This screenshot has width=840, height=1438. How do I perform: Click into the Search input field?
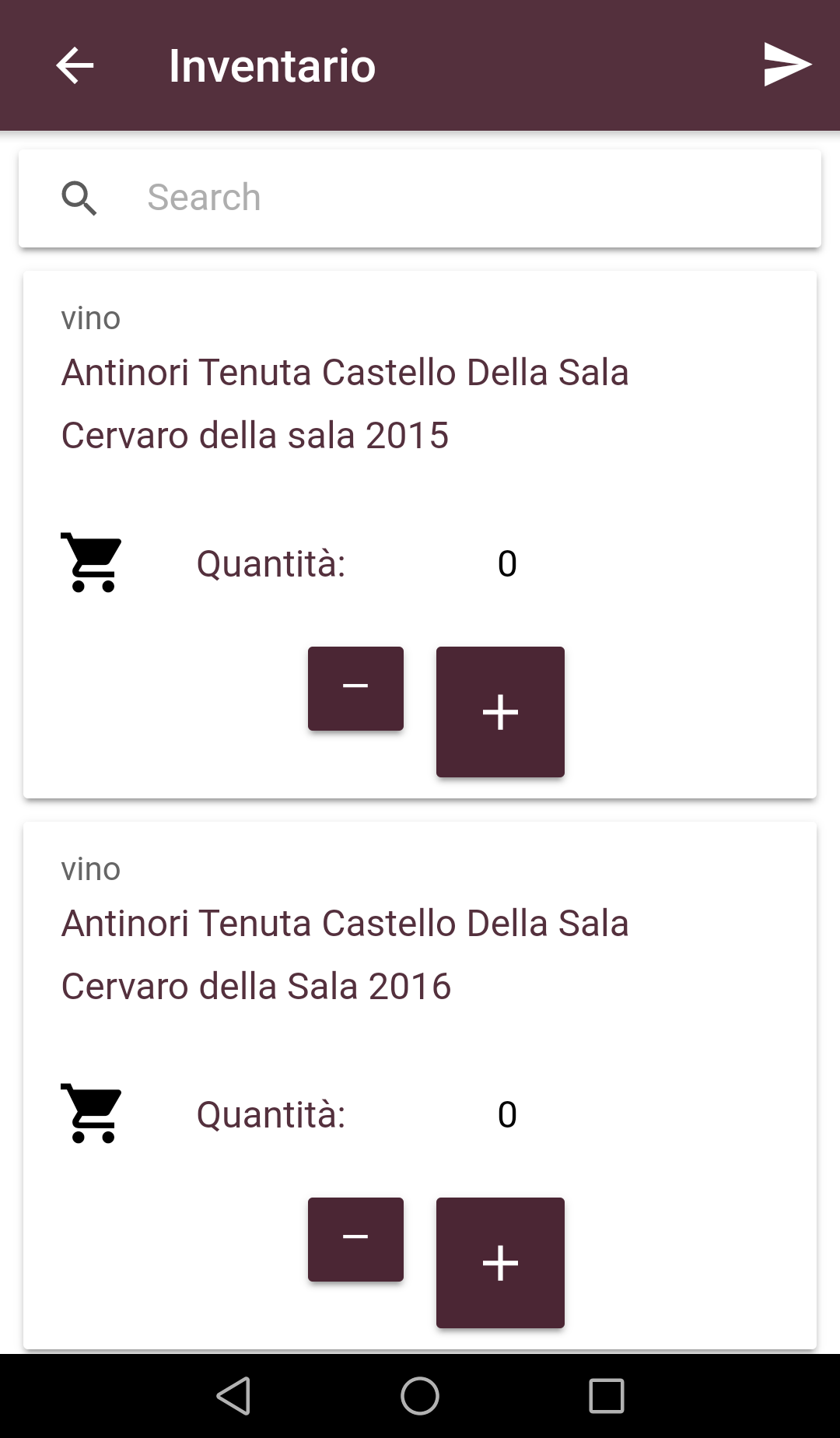tap(467, 198)
